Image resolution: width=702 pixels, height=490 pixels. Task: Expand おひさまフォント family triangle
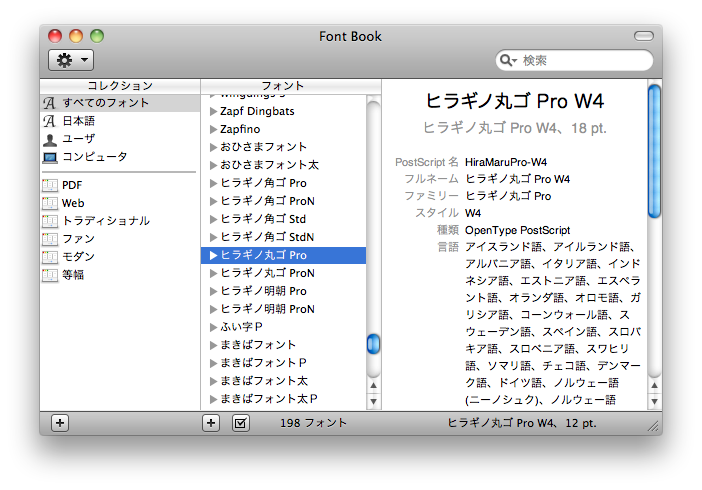point(214,147)
